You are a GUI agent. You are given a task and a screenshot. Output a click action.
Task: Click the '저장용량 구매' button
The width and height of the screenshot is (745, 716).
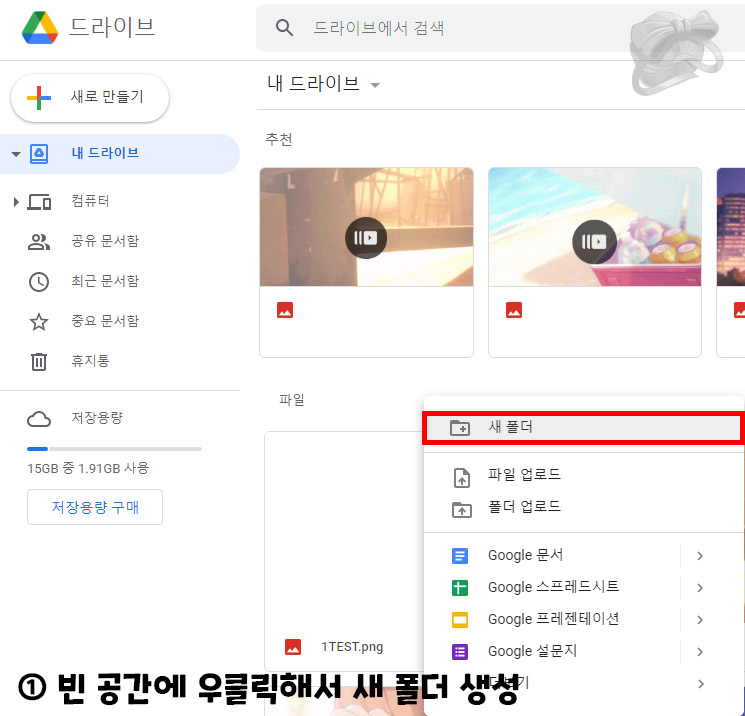(x=95, y=507)
